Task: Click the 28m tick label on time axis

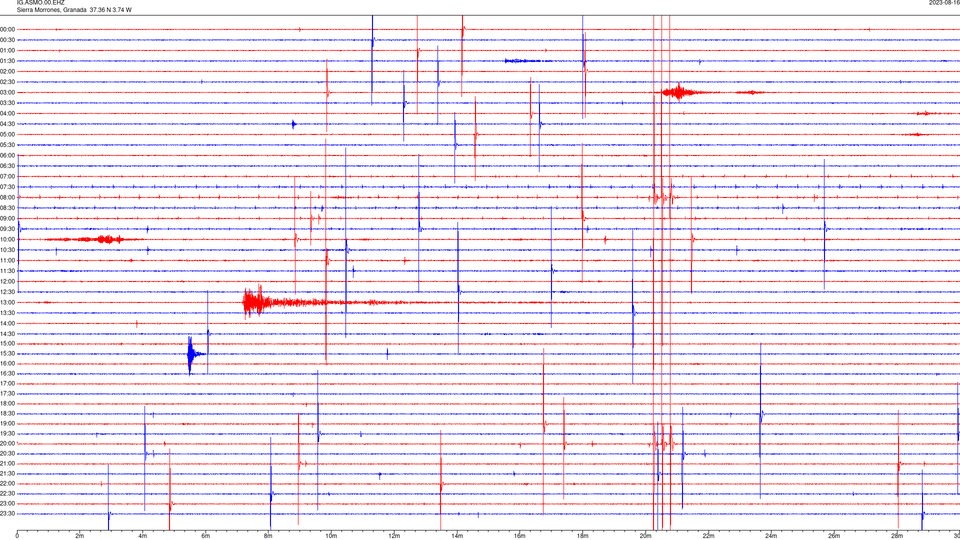Action: [x=898, y=536]
